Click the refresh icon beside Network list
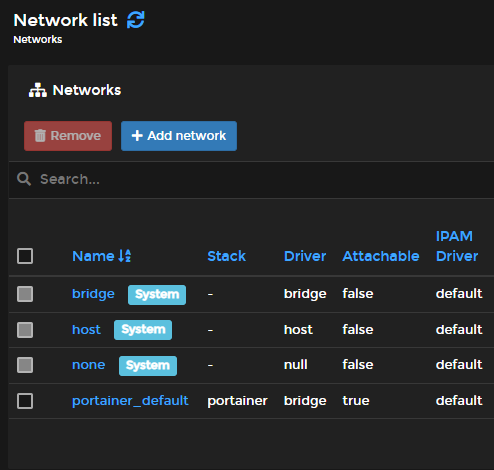This screenshot has height=470, width=494. (136, 20)
